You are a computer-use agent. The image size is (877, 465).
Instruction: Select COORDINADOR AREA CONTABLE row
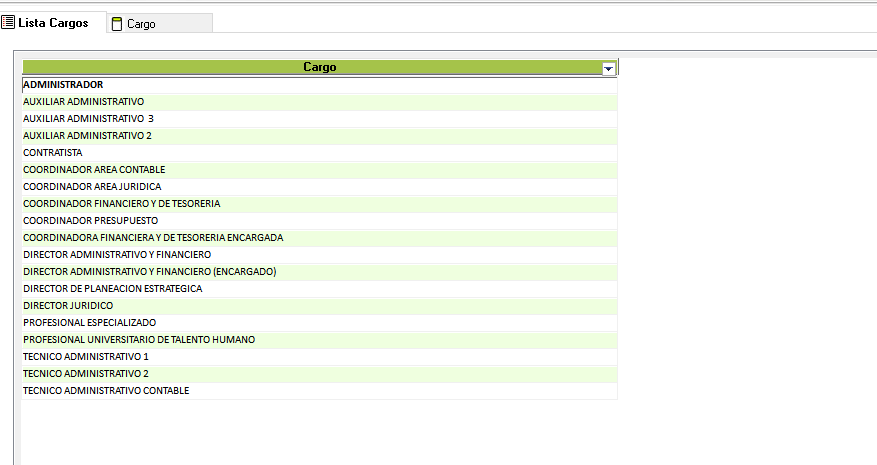tap(94, 170)
